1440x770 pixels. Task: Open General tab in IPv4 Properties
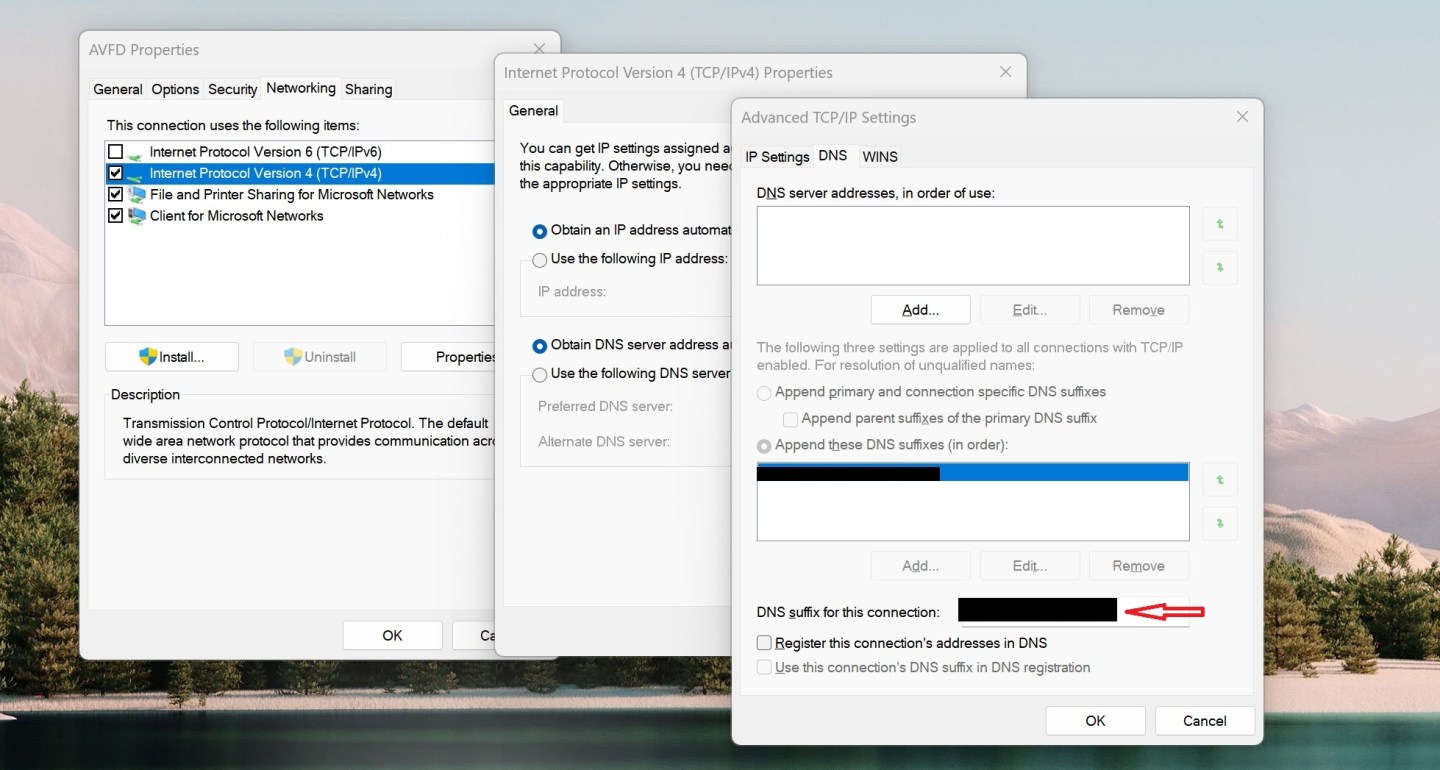coord(534,110)
